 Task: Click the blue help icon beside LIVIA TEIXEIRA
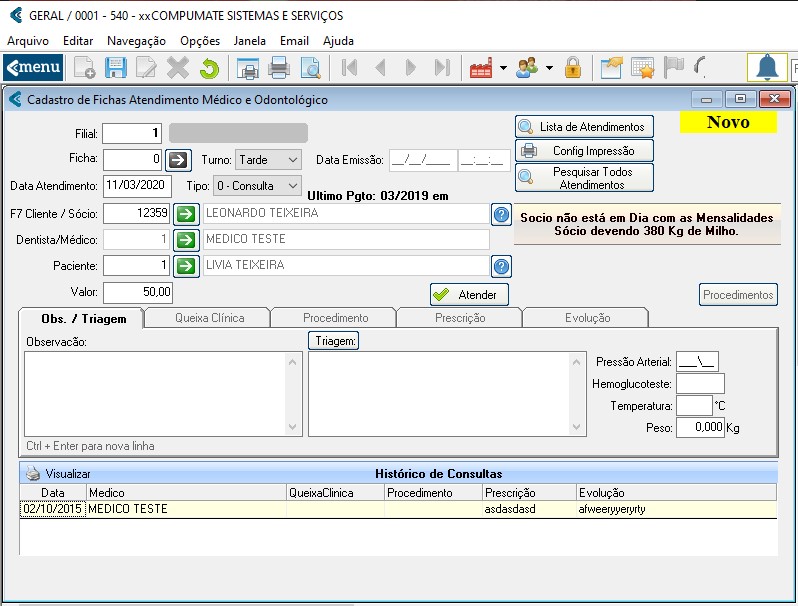pyautogui.click(x=502, y=266)
